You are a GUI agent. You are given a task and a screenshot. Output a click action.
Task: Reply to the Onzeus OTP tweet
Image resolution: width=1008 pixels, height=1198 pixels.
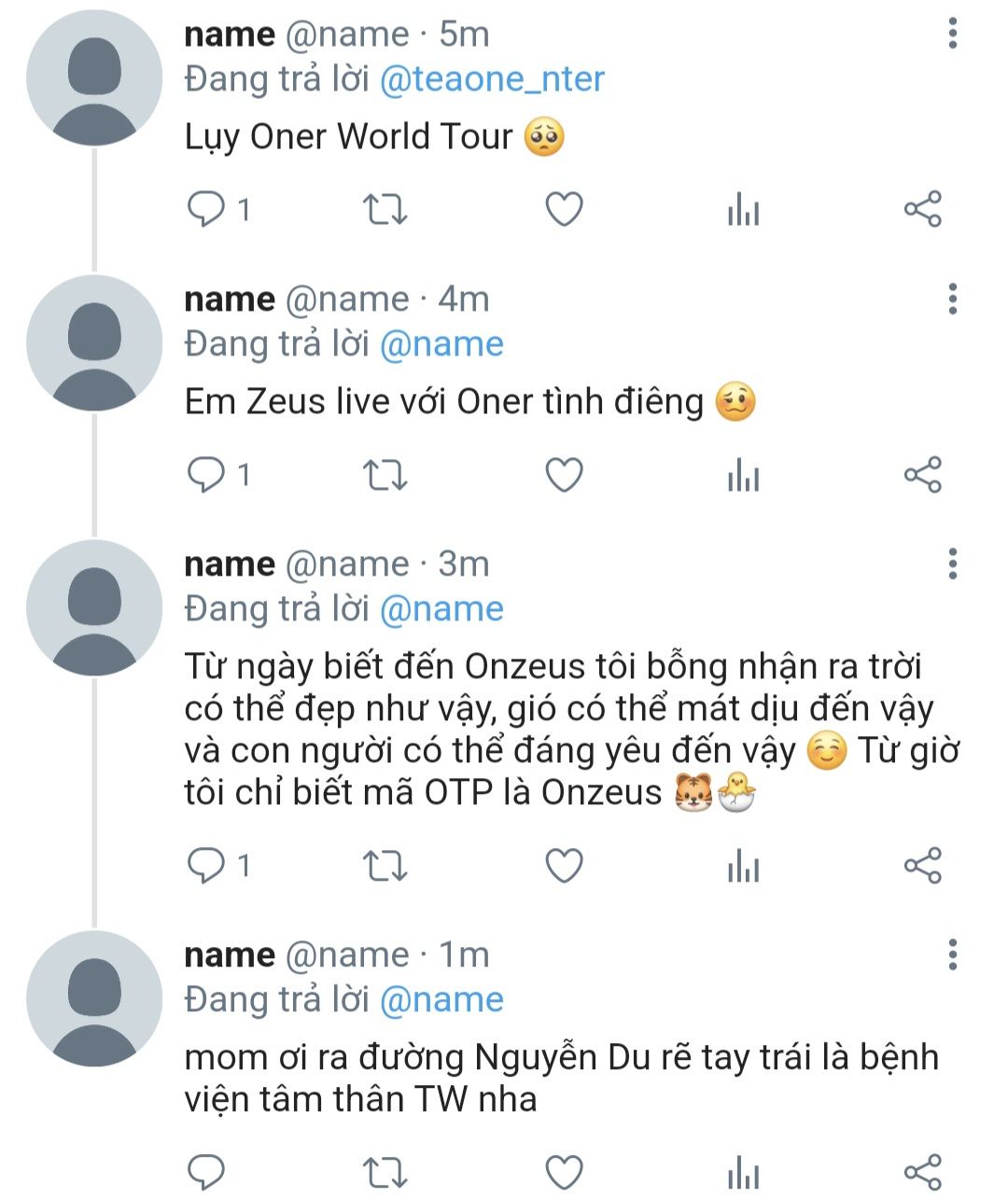(205, 867)
